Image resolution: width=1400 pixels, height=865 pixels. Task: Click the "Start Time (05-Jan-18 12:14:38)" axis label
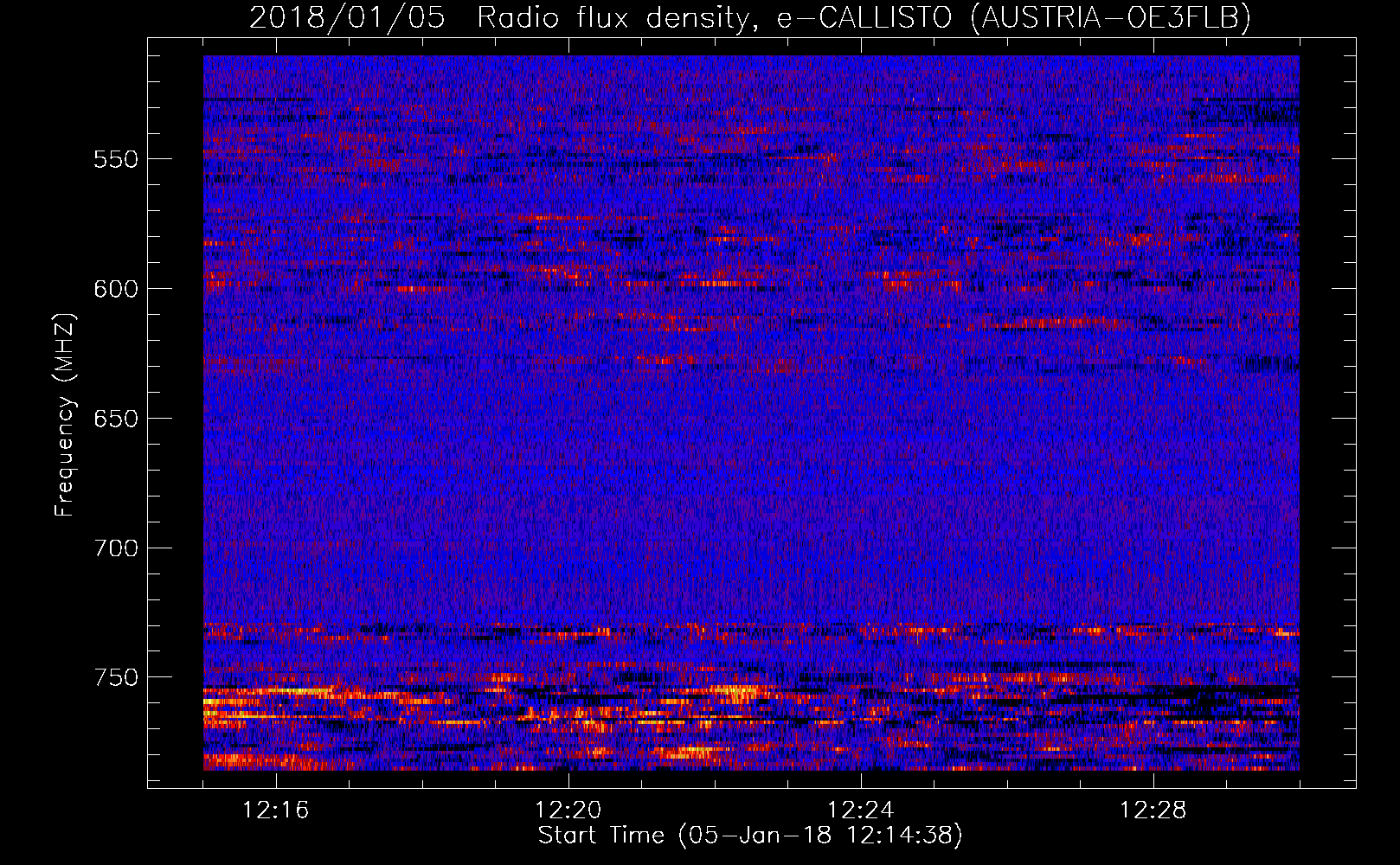(750, 836)
